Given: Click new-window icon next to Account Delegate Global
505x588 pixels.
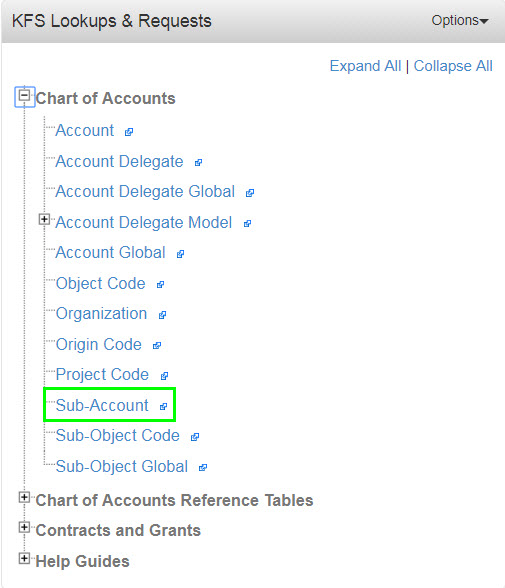Looking at the screenshot, I should tap(250, 193).
